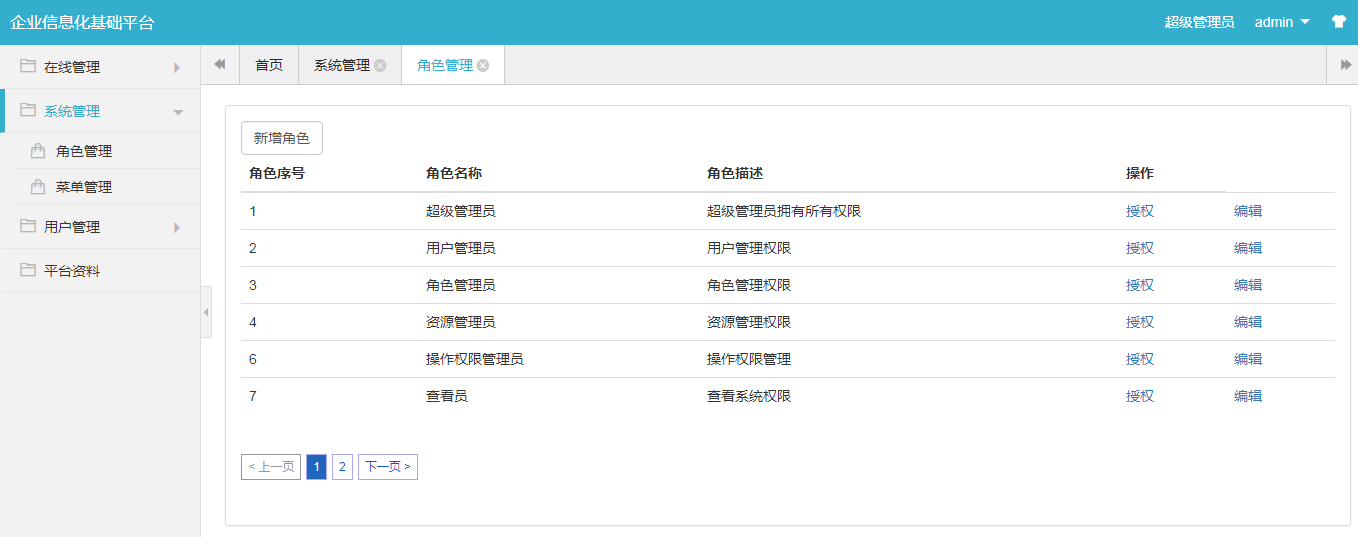Click 授权 for 操作权限管理员
The width and height of the screenshot is (1358, 537).
click(1140, 359)
